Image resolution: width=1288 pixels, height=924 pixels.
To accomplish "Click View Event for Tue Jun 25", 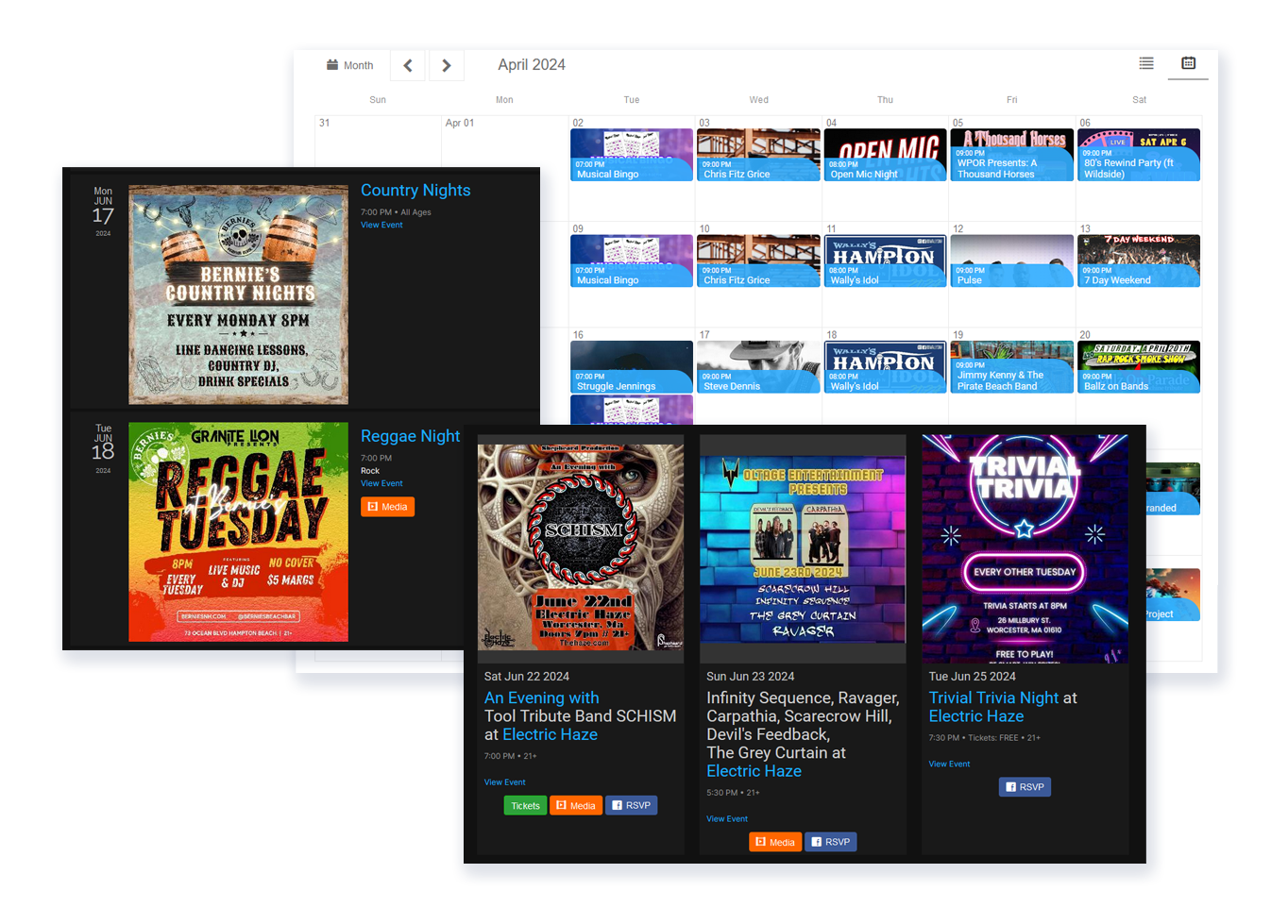I will [x=949, y=764].
